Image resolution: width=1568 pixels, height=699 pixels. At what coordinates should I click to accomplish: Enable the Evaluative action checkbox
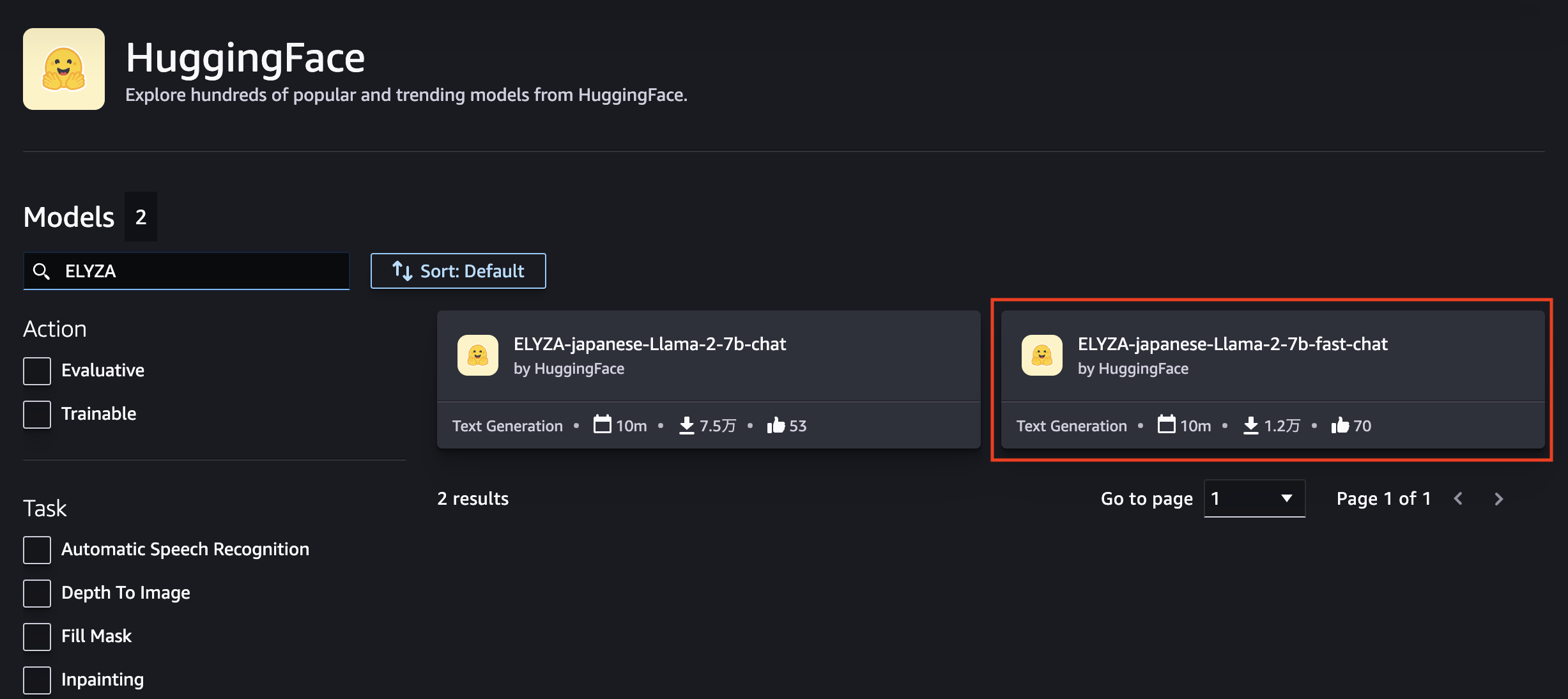pyautogui.click(x=37, y=371)
